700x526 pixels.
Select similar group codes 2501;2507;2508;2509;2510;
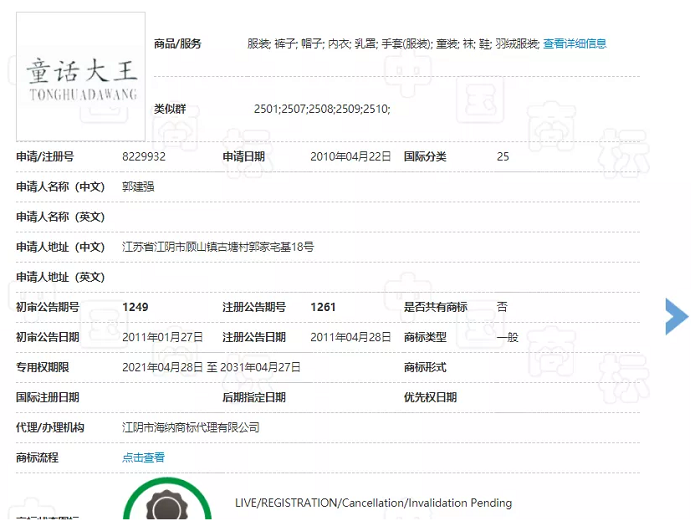click(x=322, y=109)
